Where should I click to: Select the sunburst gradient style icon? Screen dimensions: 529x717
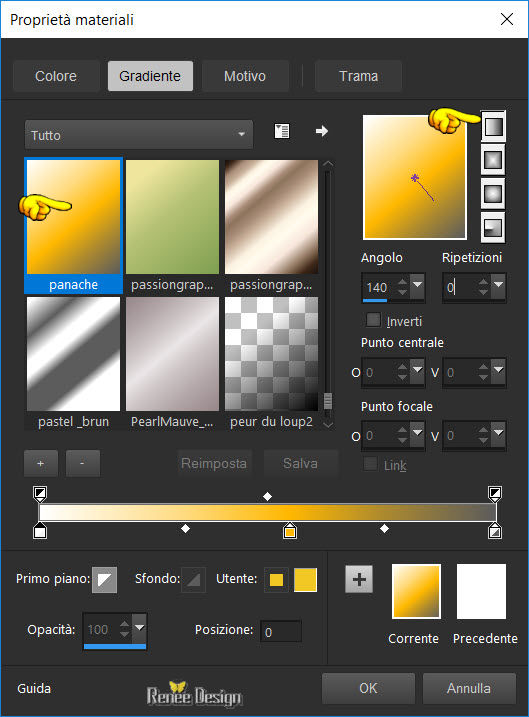493,194
